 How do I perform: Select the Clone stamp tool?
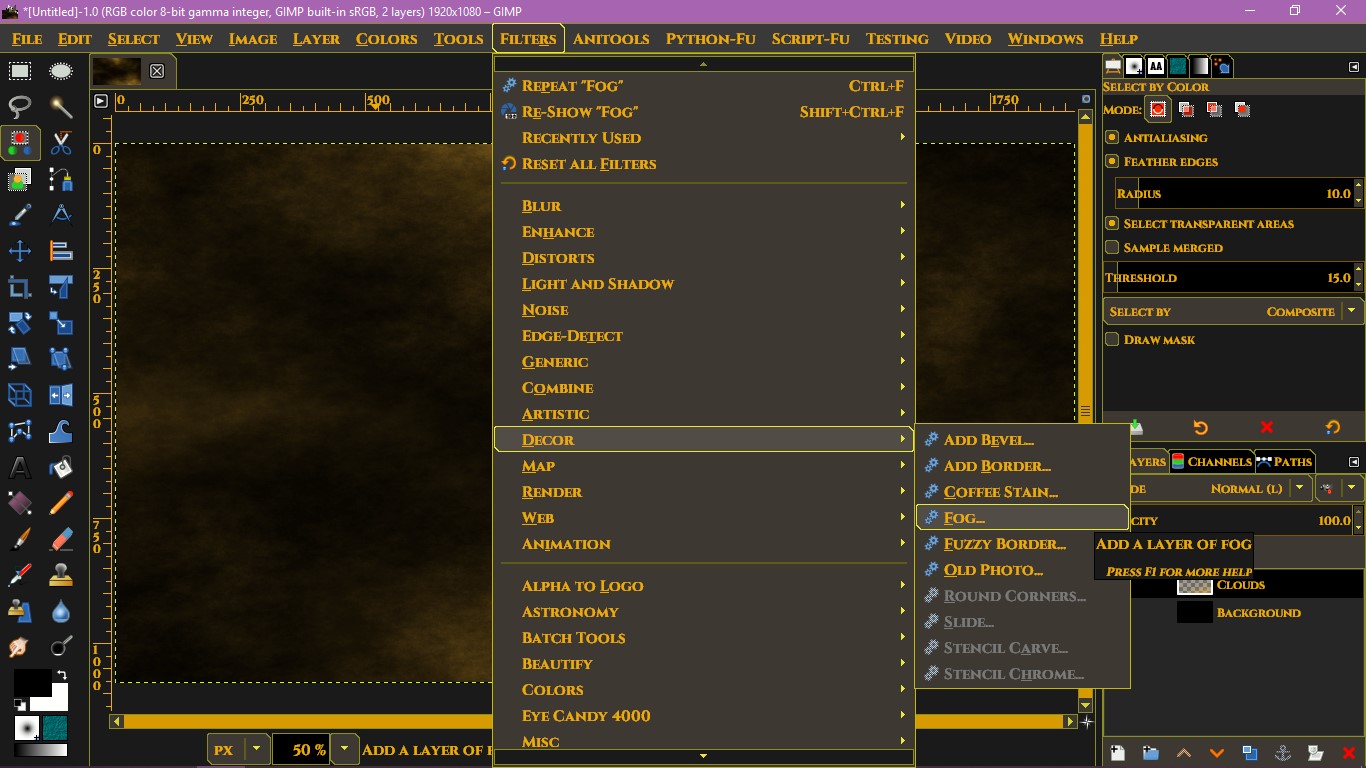(x=61, y=575)
